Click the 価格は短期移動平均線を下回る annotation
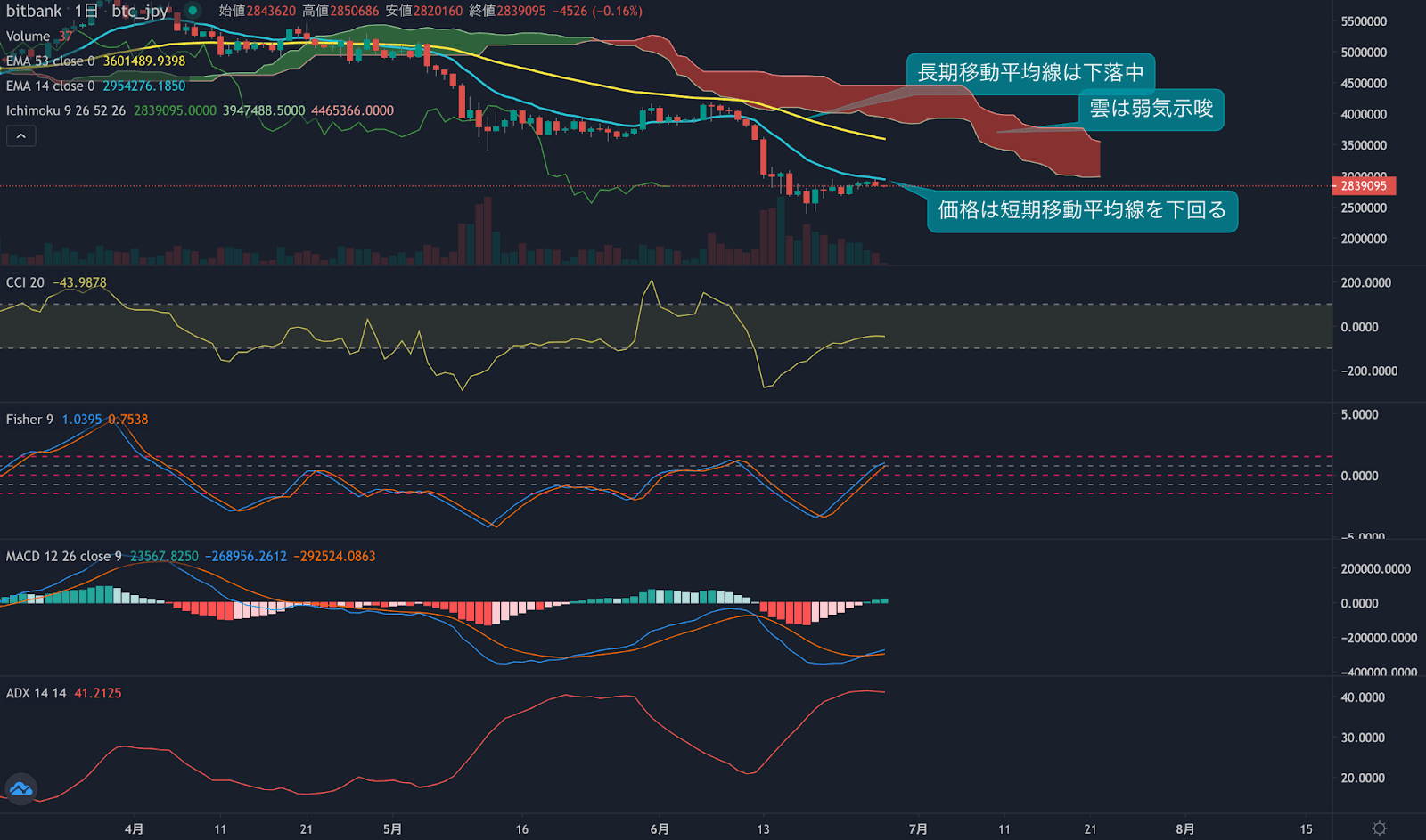1426x840 pixels. coord(1083,211)
